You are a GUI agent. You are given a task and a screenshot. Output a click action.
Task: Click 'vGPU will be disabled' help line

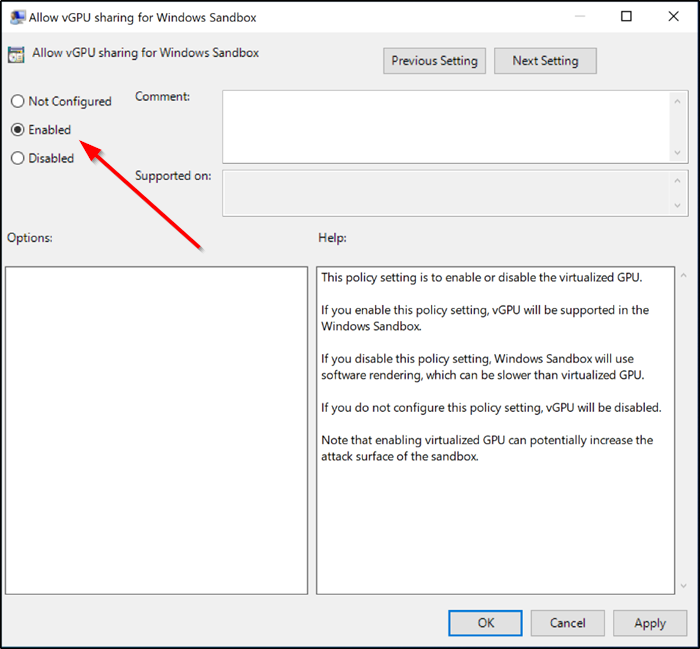(491, 408)
